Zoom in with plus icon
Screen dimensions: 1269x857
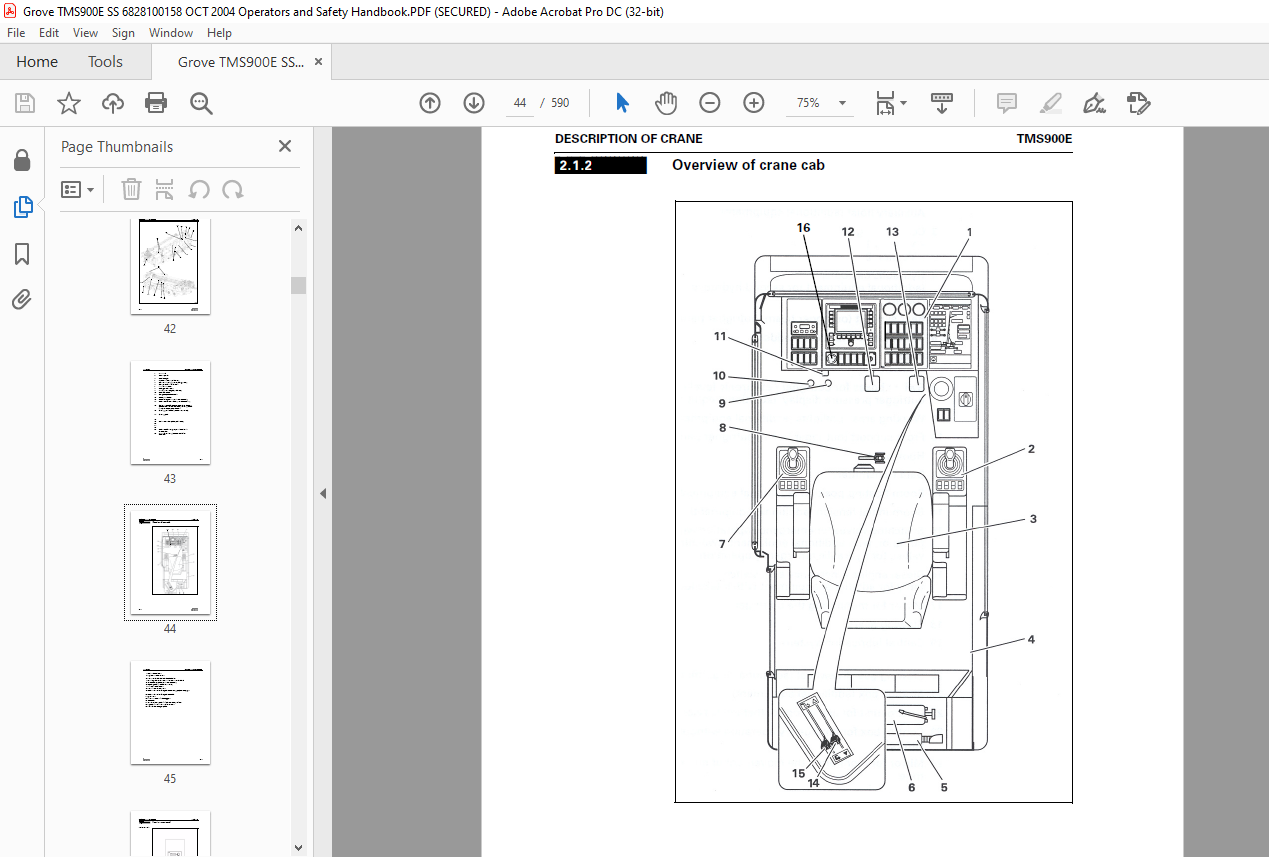pos(754,103)
